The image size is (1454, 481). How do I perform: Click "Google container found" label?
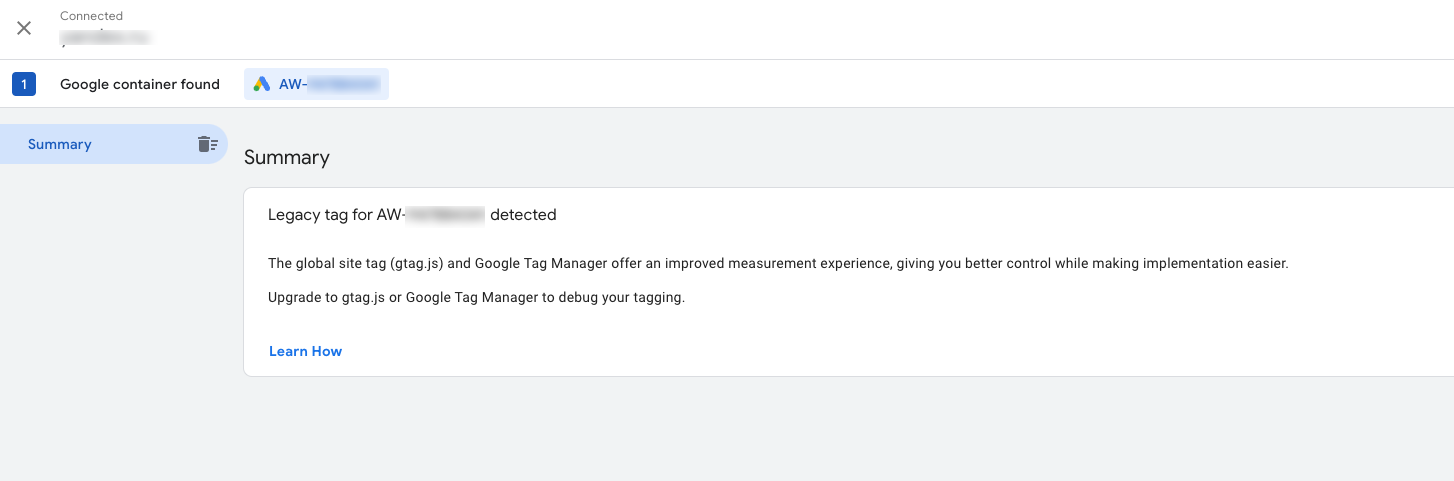(x=140, y=84)
